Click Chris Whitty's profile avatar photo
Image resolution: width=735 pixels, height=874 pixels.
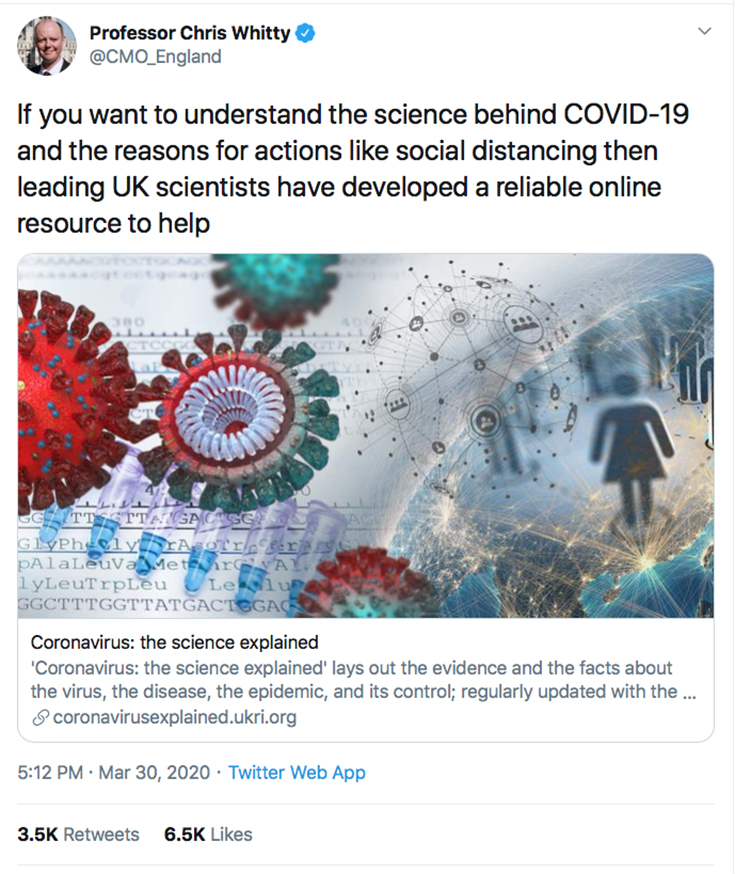(x=44, y=45)
